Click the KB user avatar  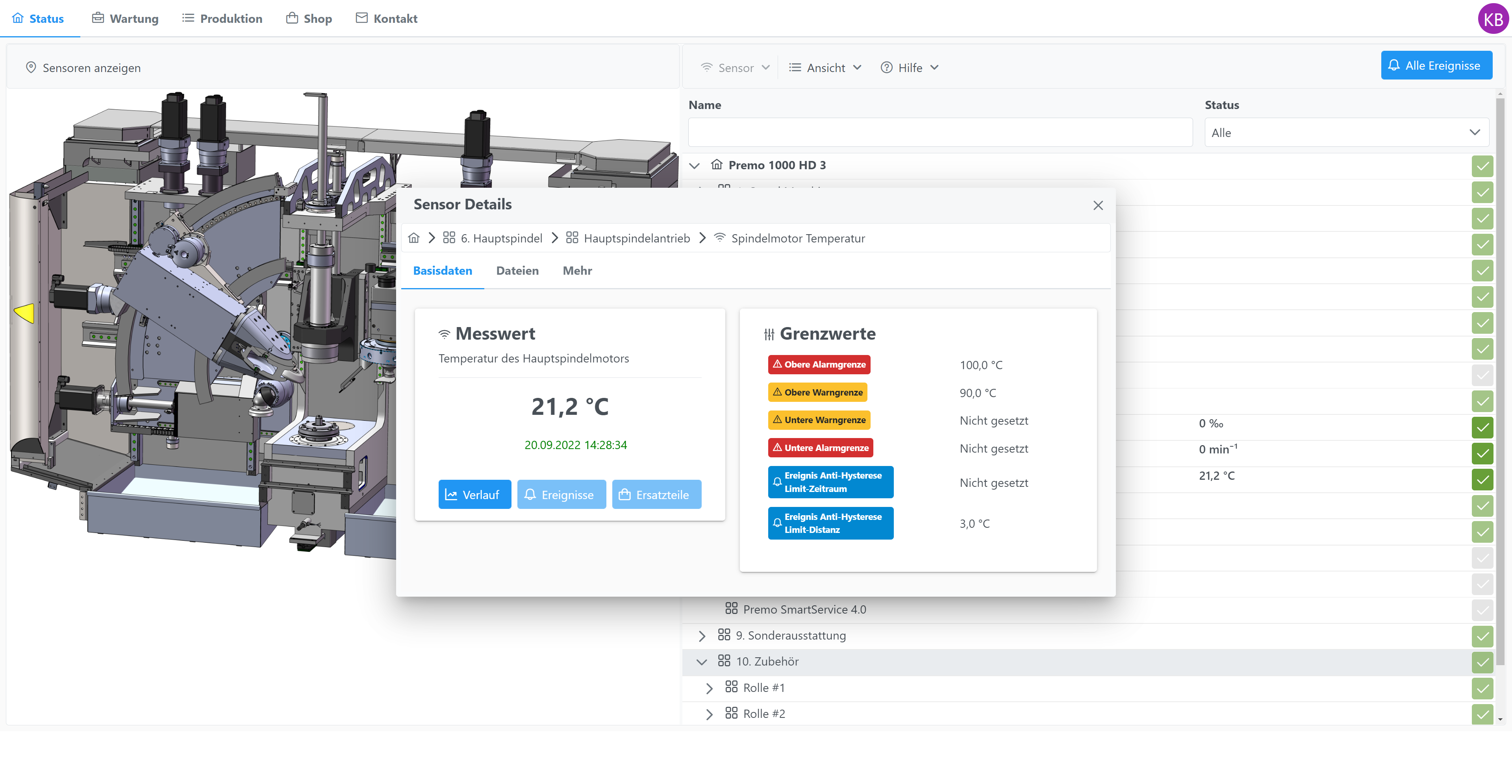tap(1492, 19)
